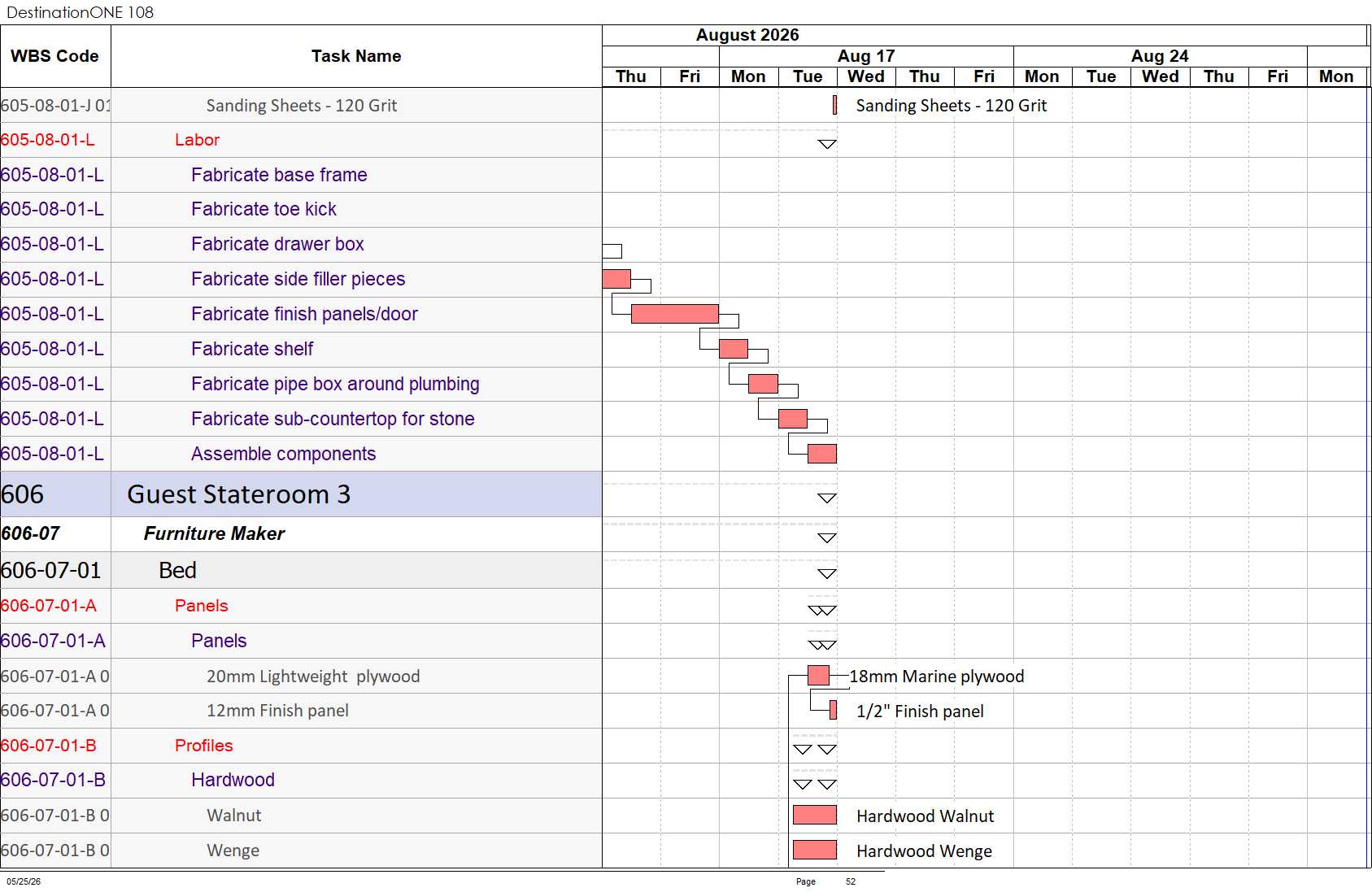Image resolution: width=1372 pixels, height=892 pixels.
Task: Click the Wed day header under Aug 17
Action: click(866, 76)
